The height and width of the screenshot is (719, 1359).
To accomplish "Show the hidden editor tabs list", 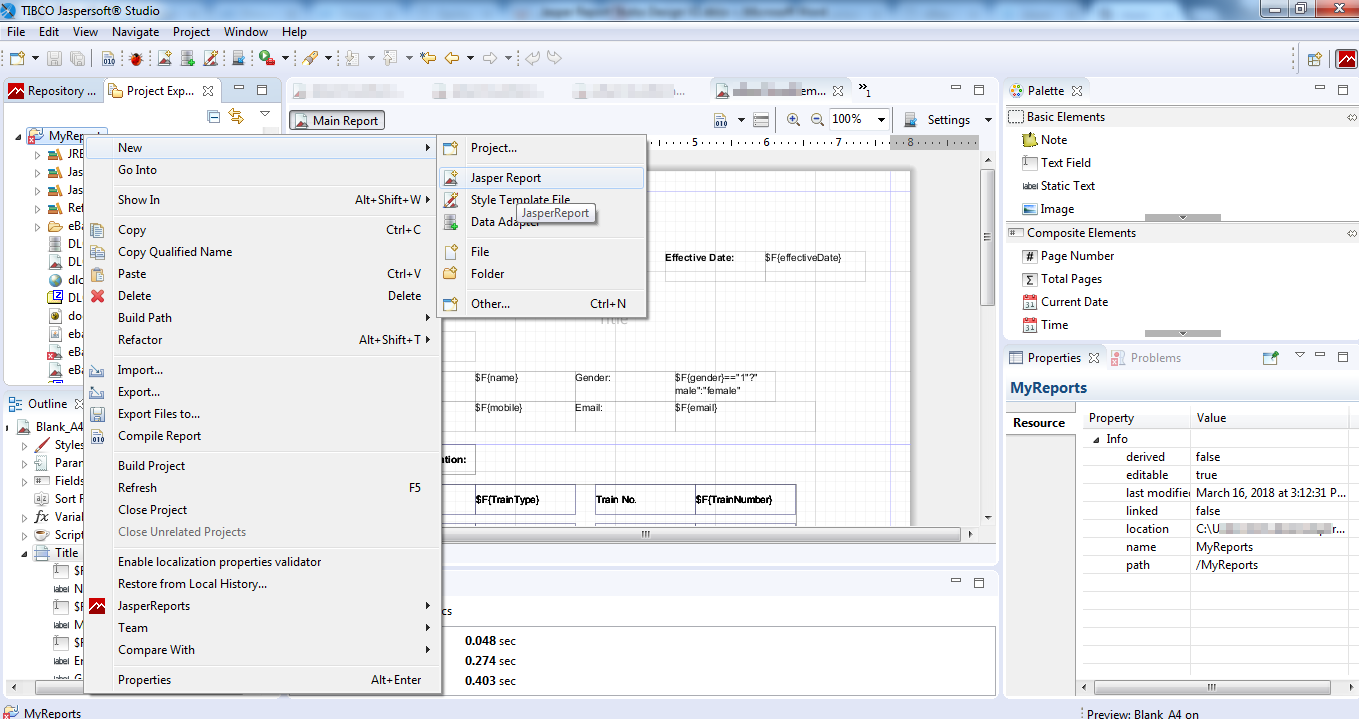I will [x=864, y=90].
